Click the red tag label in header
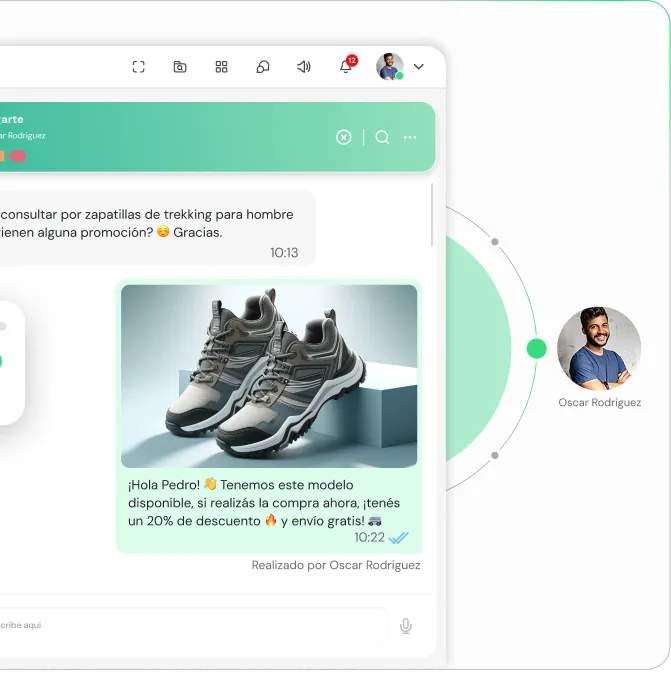671x675 pixels. tap(17, 156)
